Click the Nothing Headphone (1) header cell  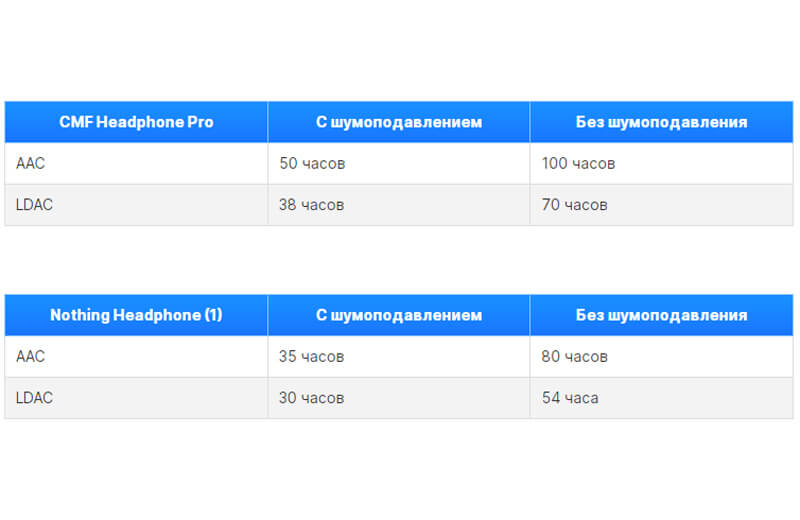136,315
